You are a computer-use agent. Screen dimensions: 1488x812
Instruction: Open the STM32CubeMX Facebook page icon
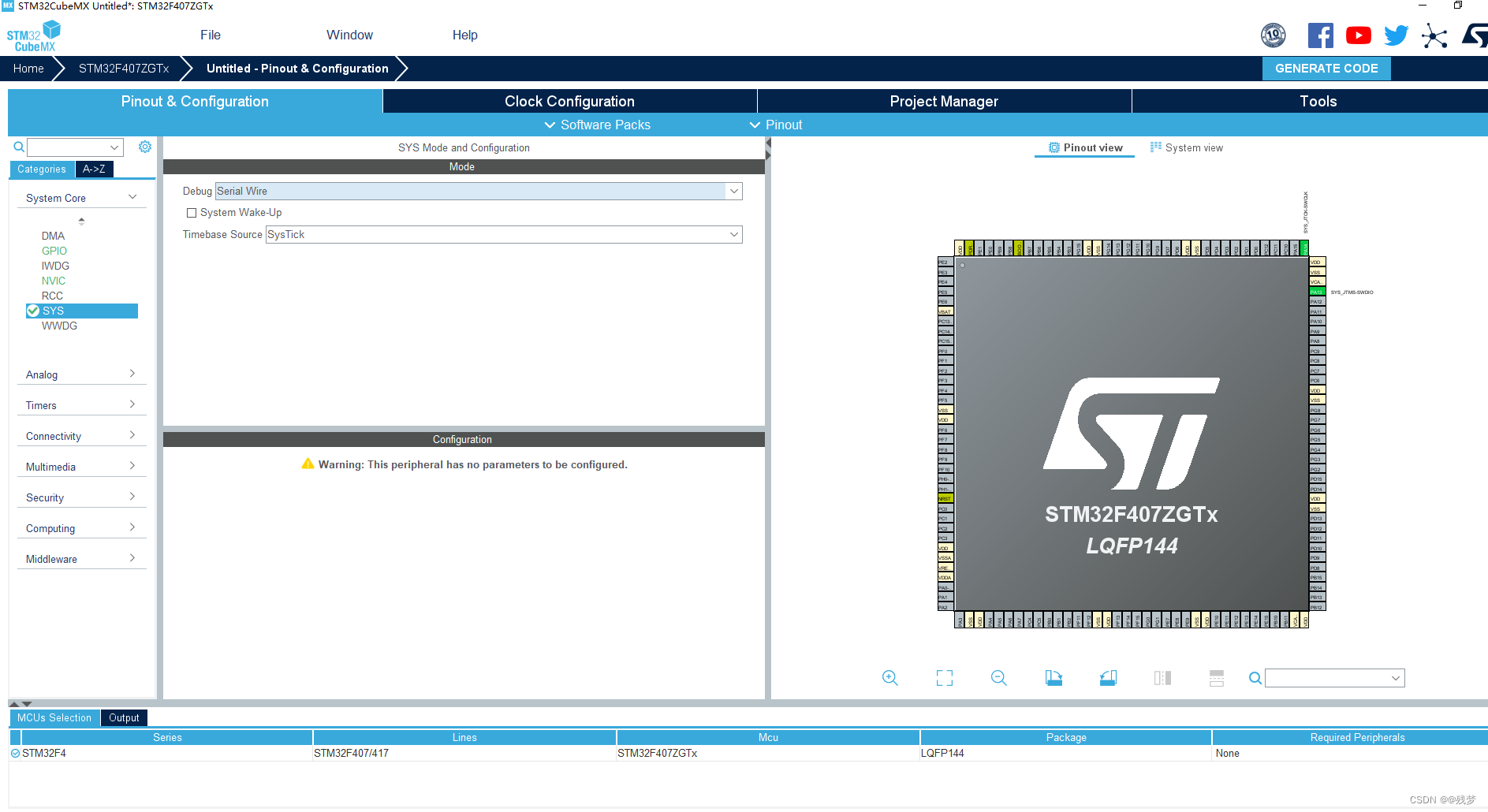point(1321,35)
